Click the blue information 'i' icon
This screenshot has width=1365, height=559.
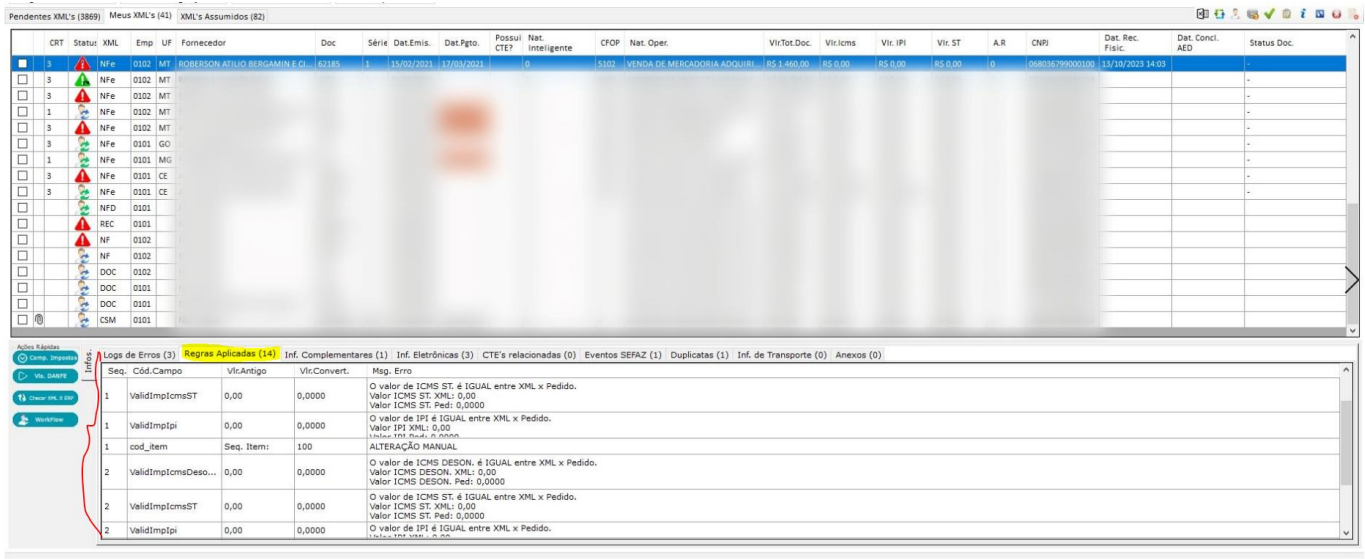tap(1303, 15)
